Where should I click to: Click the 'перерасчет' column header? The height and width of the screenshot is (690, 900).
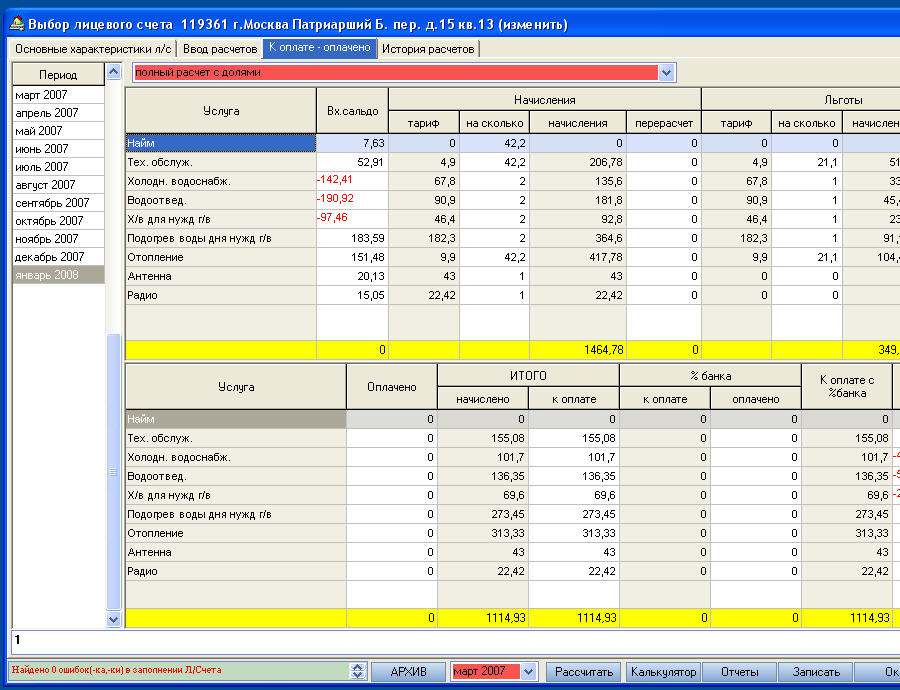tap(664, 123)
